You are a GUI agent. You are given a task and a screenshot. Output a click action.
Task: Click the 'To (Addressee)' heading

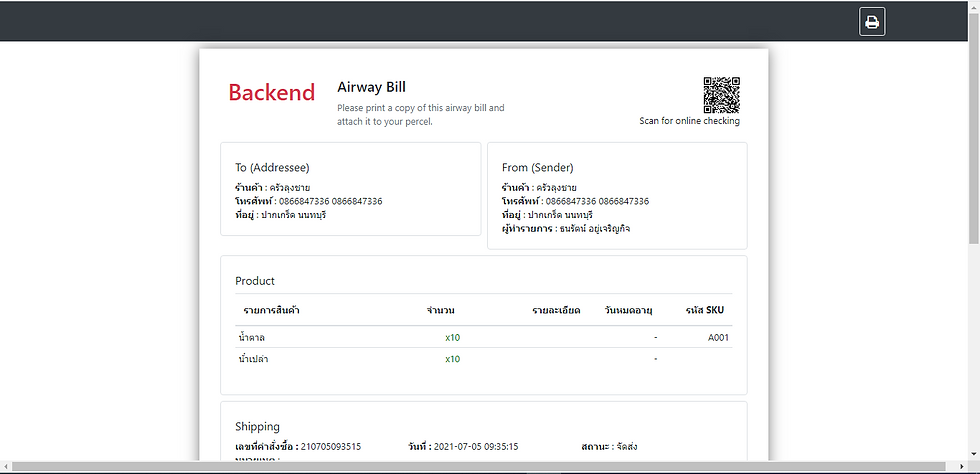272,168
